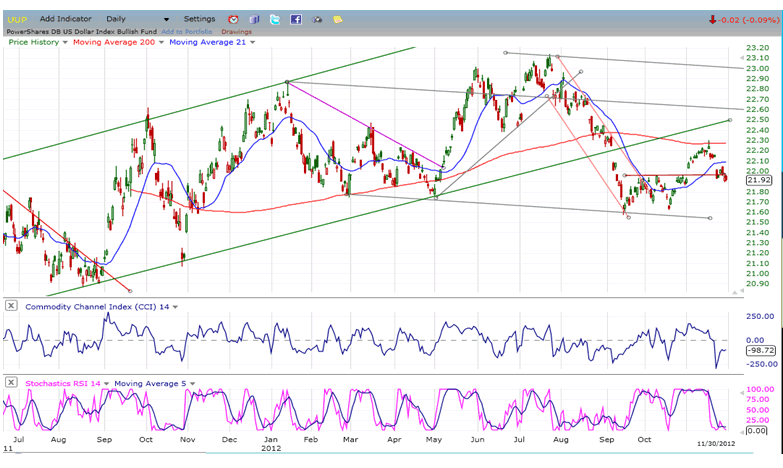Screen dimensions: 783x468
Task: Click the book icon in toolbar
Action: coord(254,19)
